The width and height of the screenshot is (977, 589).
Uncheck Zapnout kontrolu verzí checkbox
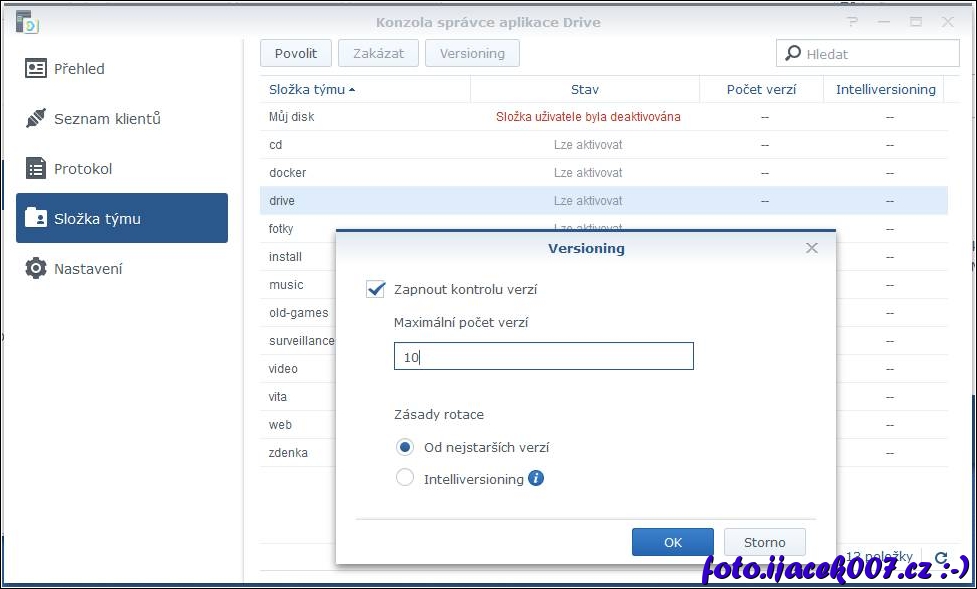coord(376,289)
